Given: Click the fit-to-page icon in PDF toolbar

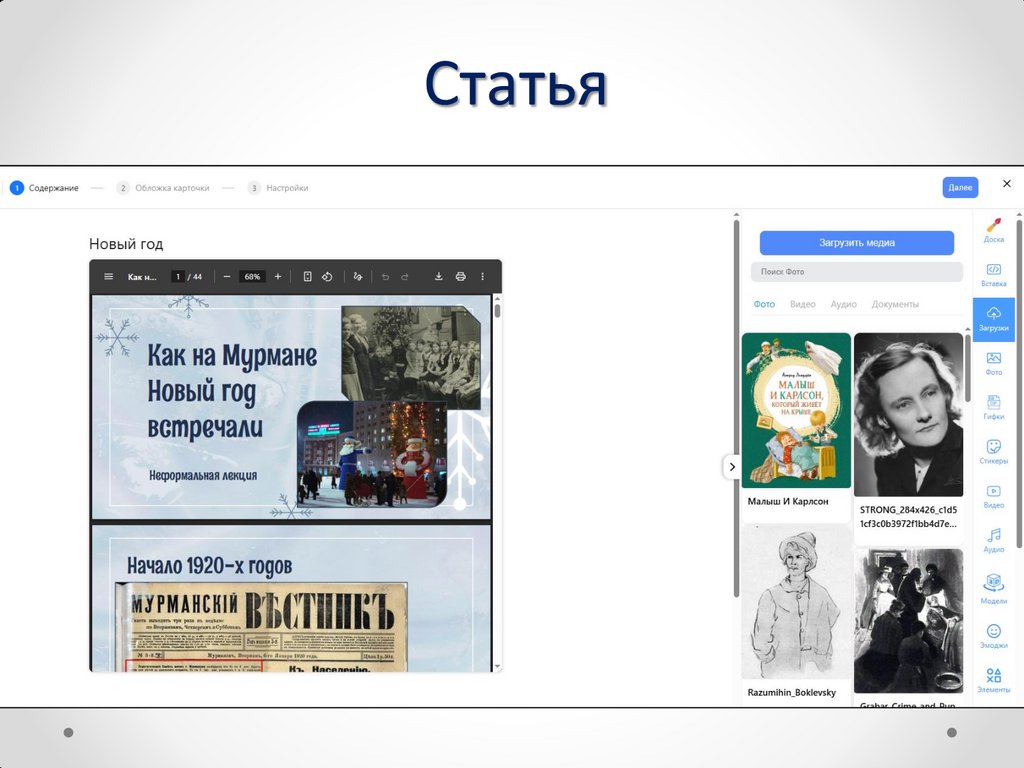Looking at the screenshot, I should pos(308,277).
